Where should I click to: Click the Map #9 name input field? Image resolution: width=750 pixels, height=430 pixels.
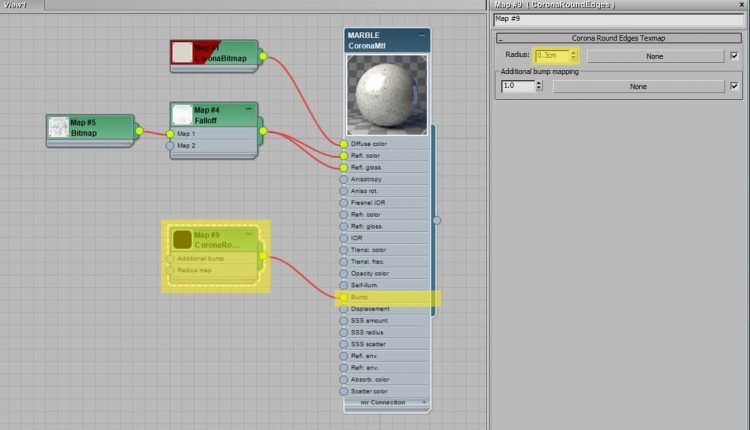pyautogui.click(x=620, y=19)
